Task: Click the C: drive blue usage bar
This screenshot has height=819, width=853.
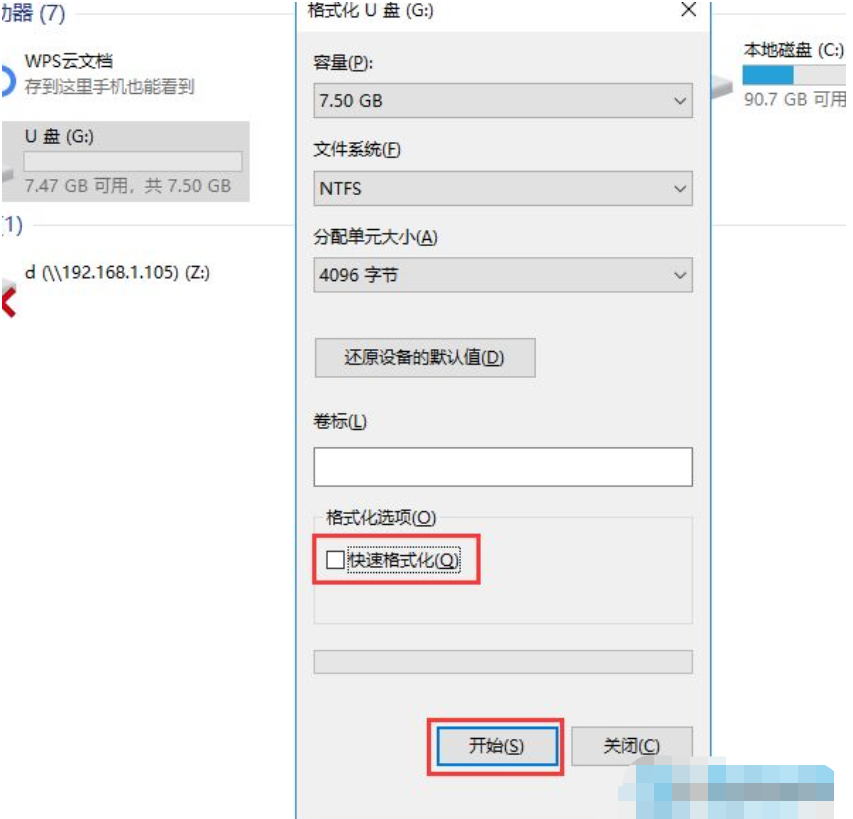Action: 794,75
